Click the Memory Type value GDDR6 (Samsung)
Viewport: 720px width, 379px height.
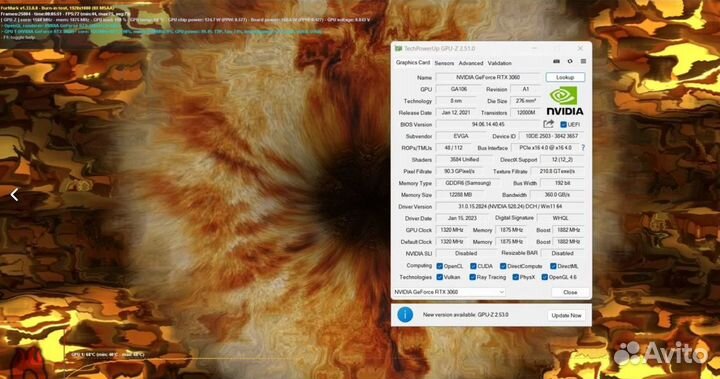coord(468,183)
